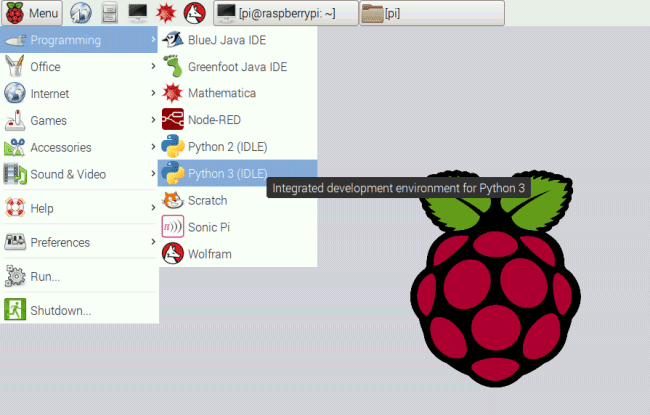Click the Python 3 snake logo icon
650x415 pixels.
[172, 173]
